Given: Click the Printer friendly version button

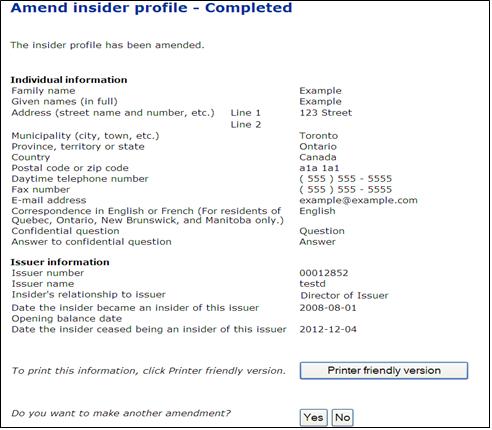Looking at the screenshot, I should (384, 370).
